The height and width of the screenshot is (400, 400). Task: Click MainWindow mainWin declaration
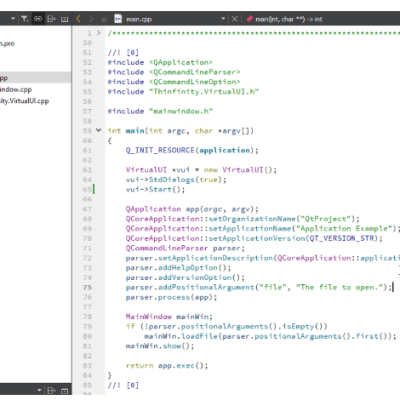[x=169, y=316]
